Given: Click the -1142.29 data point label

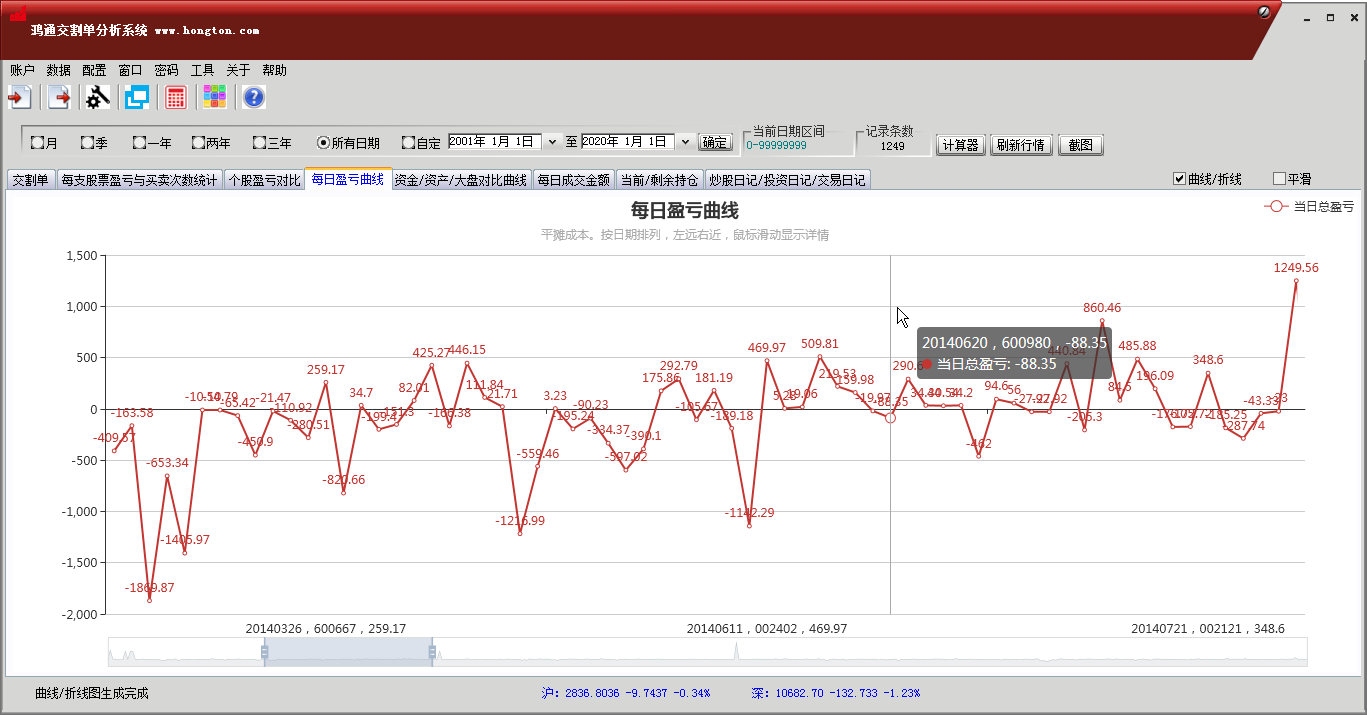Looking at the screenshot, I should pyautogui.click(x=750, y=513).
